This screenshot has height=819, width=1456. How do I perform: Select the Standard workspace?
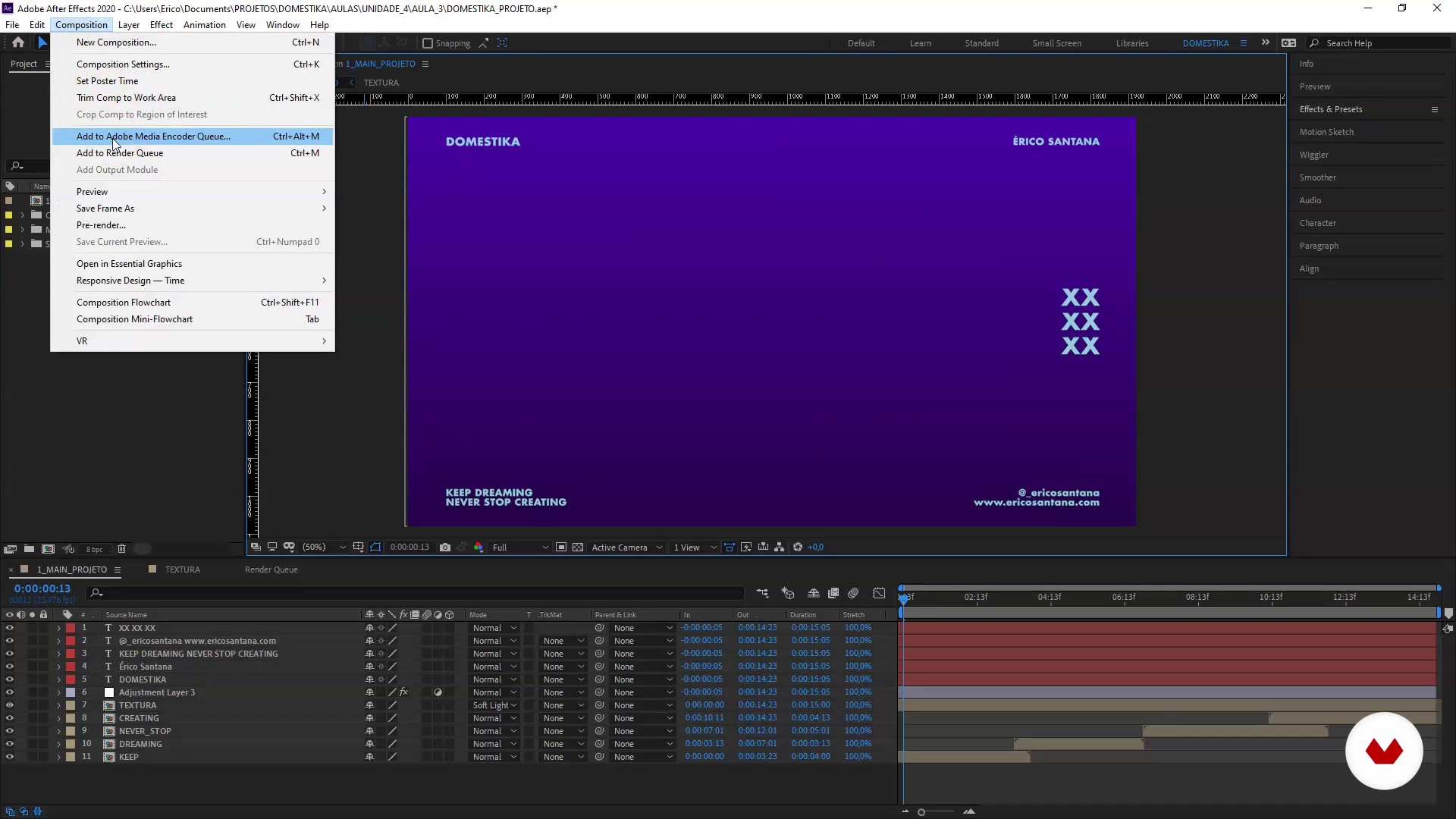click(x=981, y=43)
